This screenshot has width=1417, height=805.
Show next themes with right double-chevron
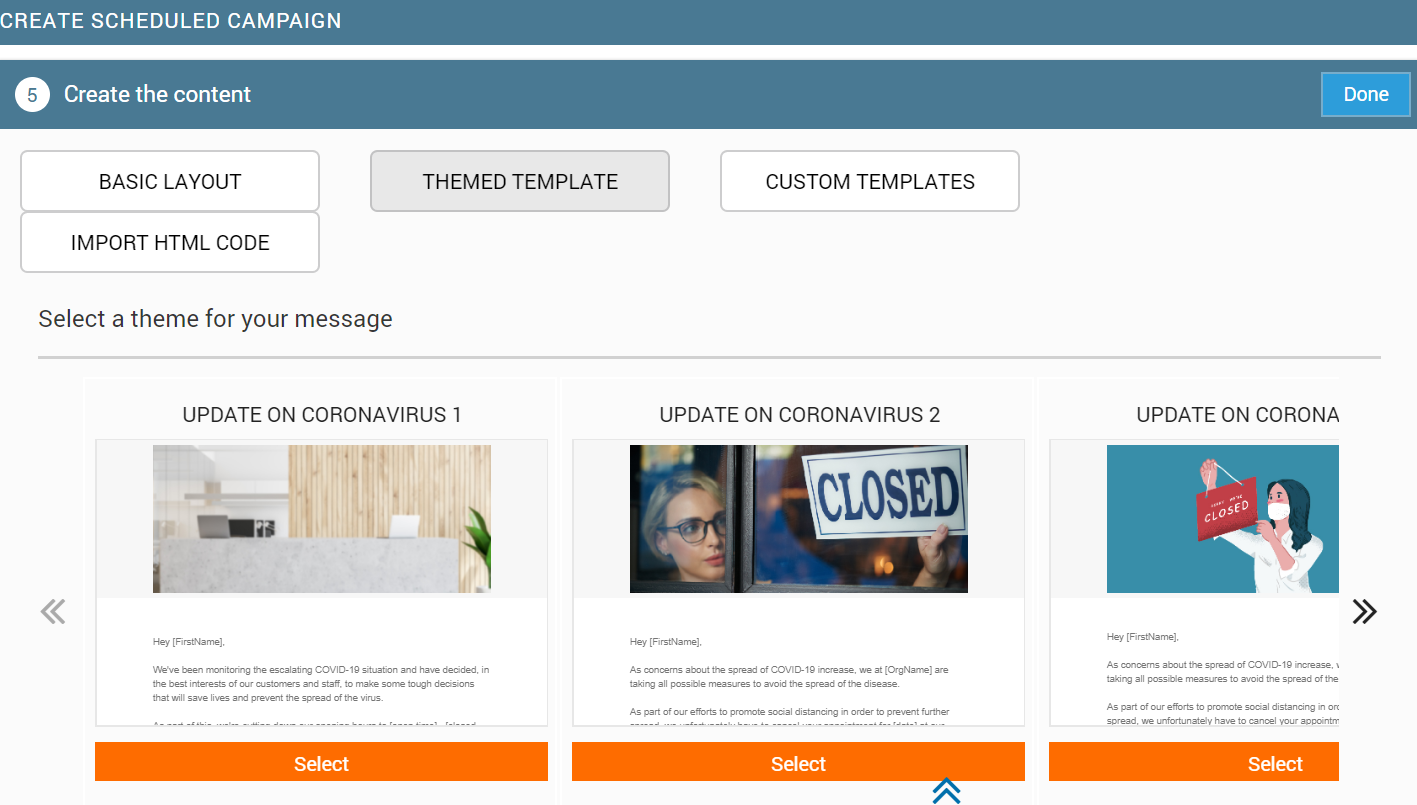coord(1364,611)
